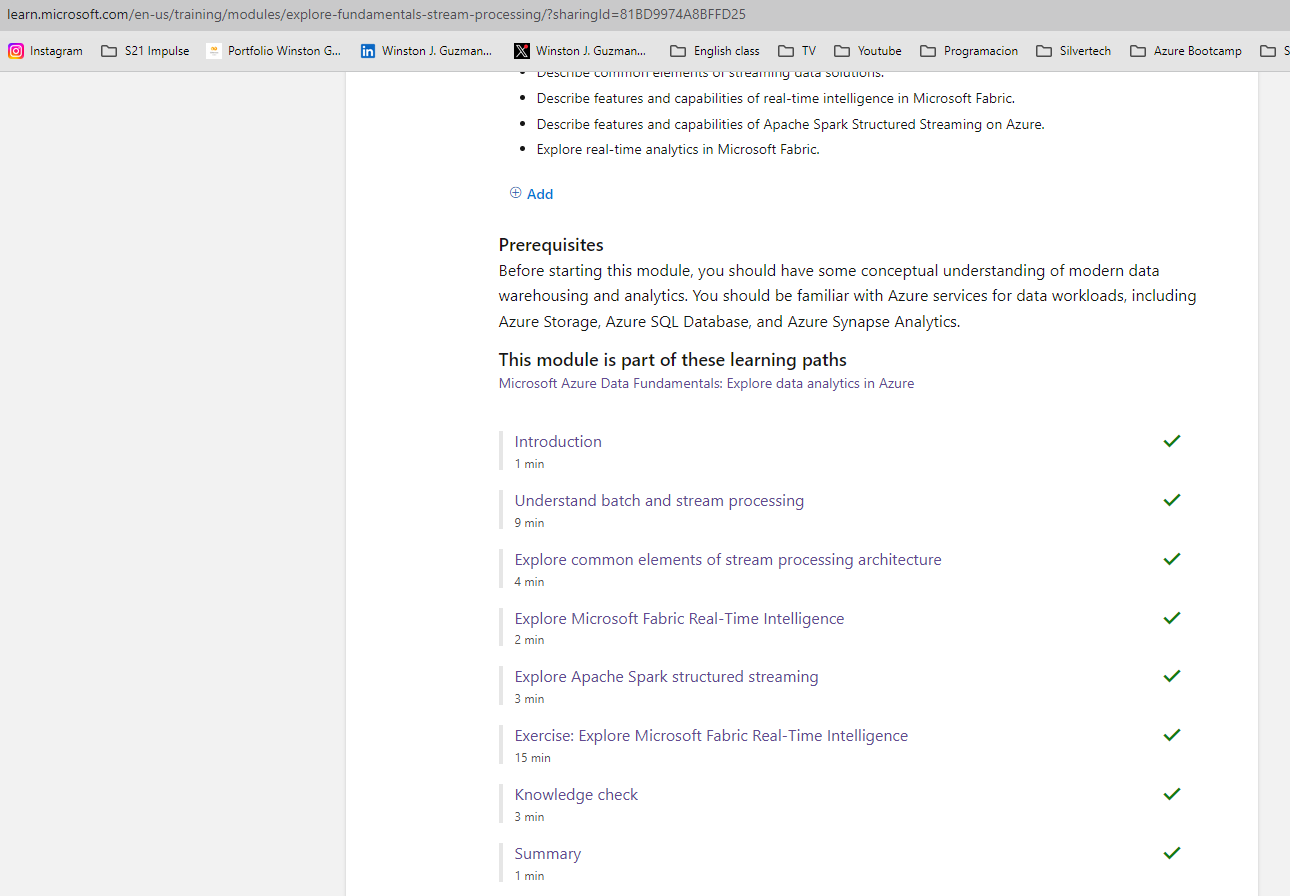Click the Prerequisites heading

(551, 245)
